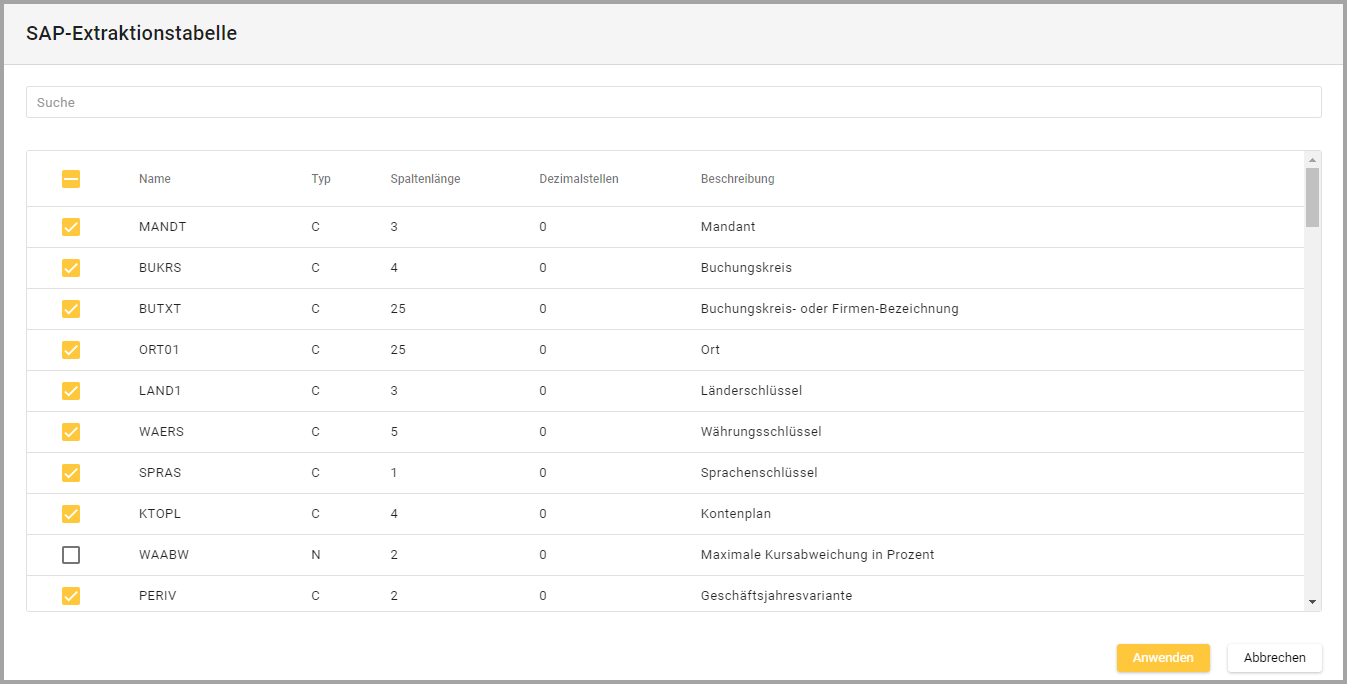
Task: Click the Beschreibung column header
Action: (x=737, y=179)
